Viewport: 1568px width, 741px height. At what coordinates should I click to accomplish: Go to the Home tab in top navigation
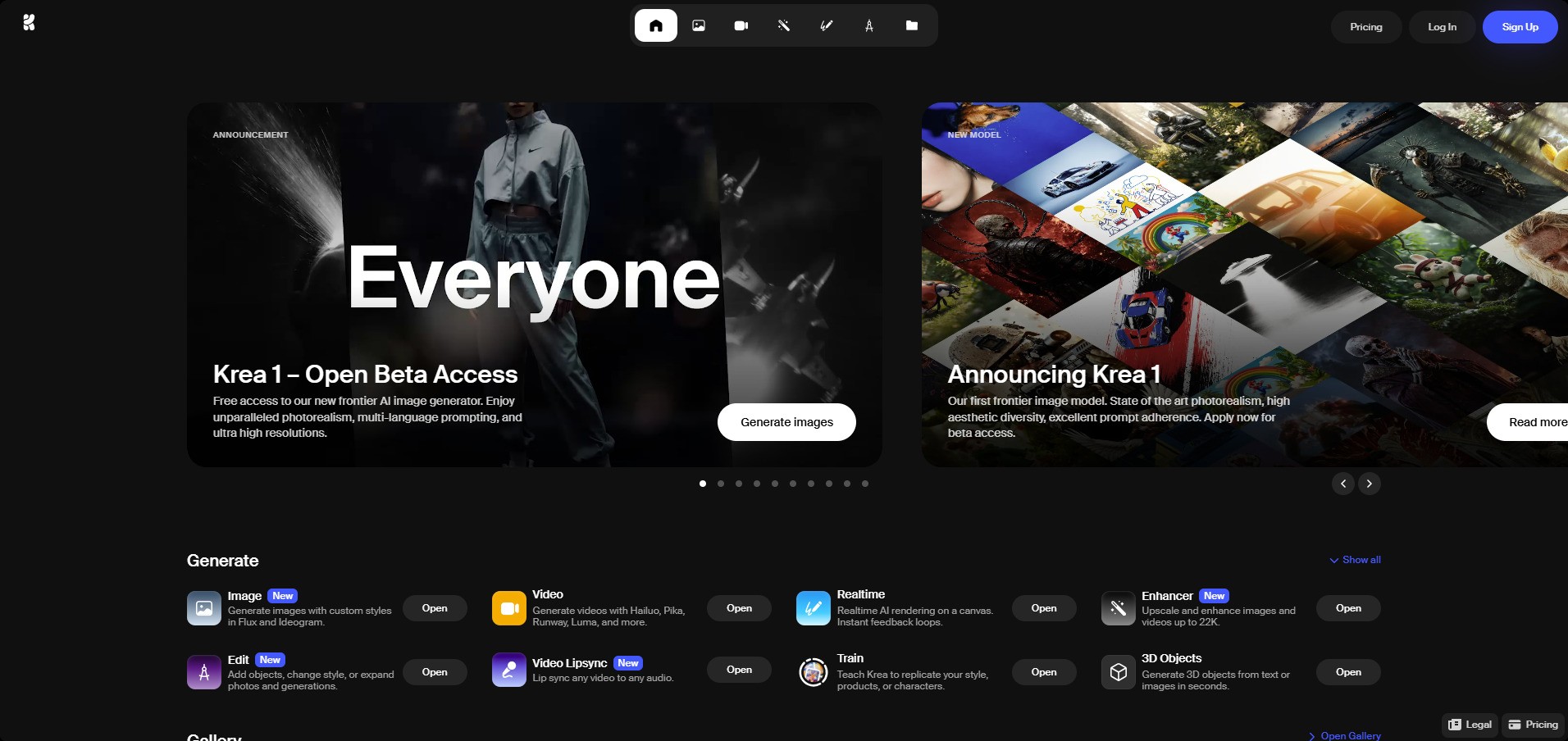coord(656,25)
